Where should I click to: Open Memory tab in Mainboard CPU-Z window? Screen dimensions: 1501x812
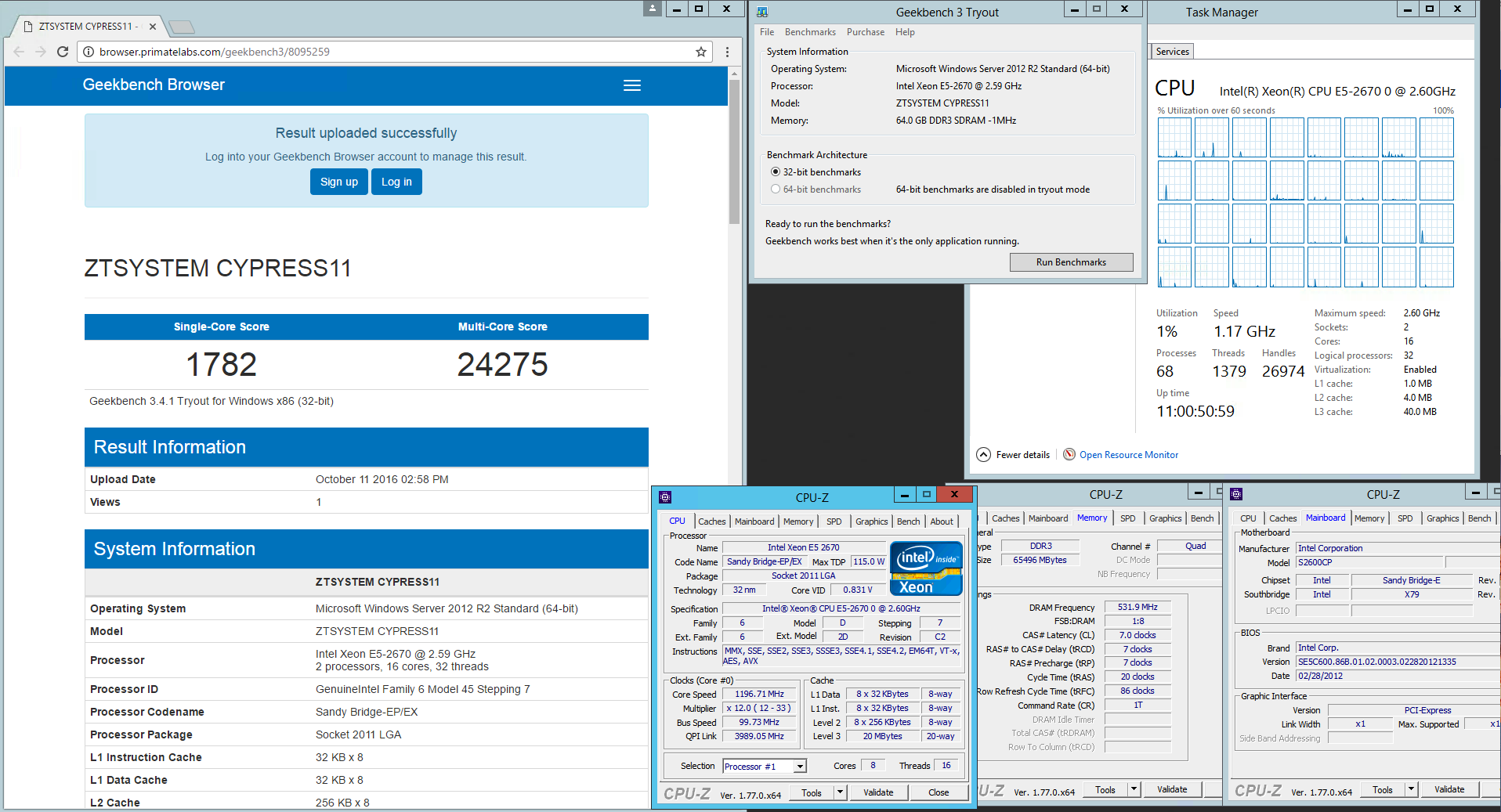click(x=1369, y=518)
